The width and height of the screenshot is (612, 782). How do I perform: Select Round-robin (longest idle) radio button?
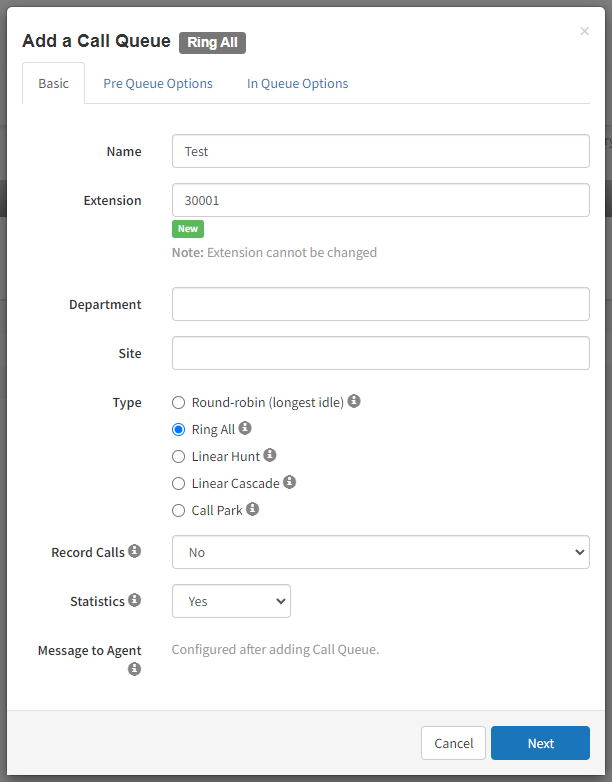pos(179,402)
